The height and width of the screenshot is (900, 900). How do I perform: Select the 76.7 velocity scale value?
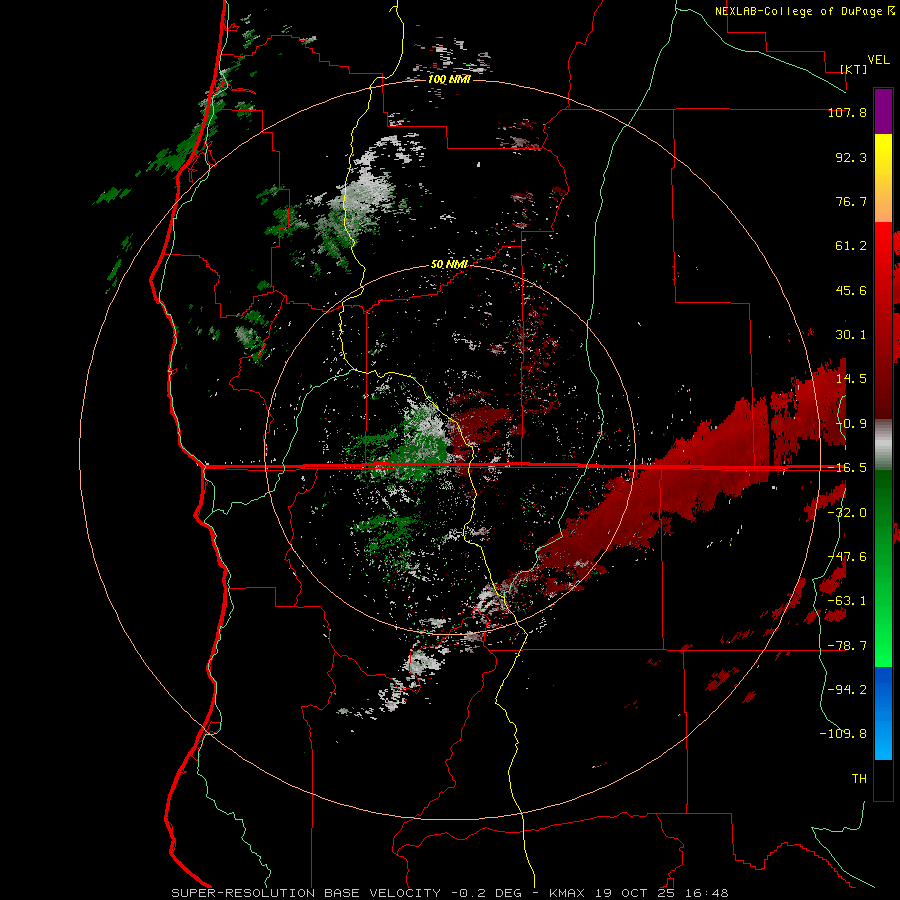(851, 201)
